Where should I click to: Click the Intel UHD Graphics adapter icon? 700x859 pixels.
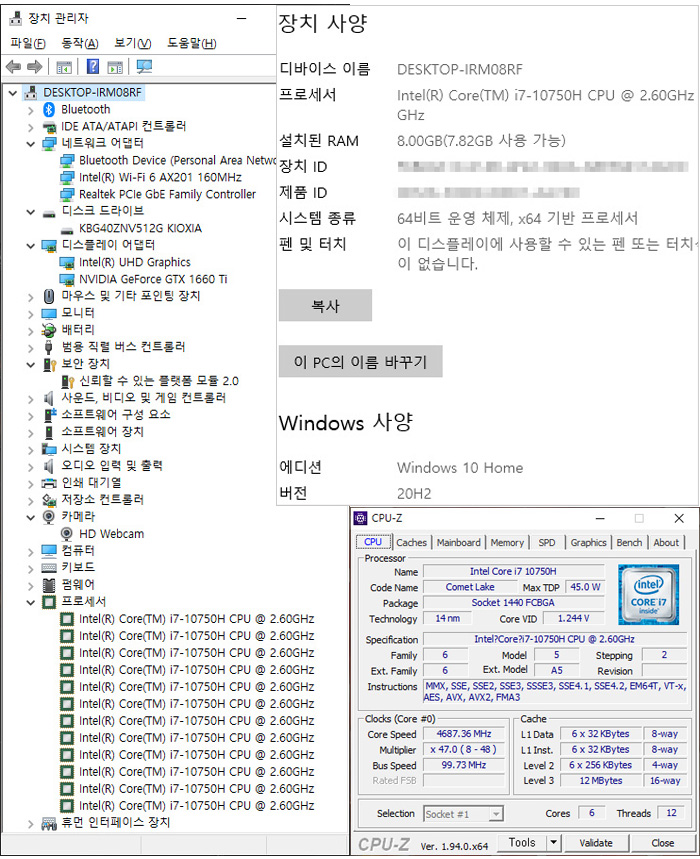pos(67,262)
